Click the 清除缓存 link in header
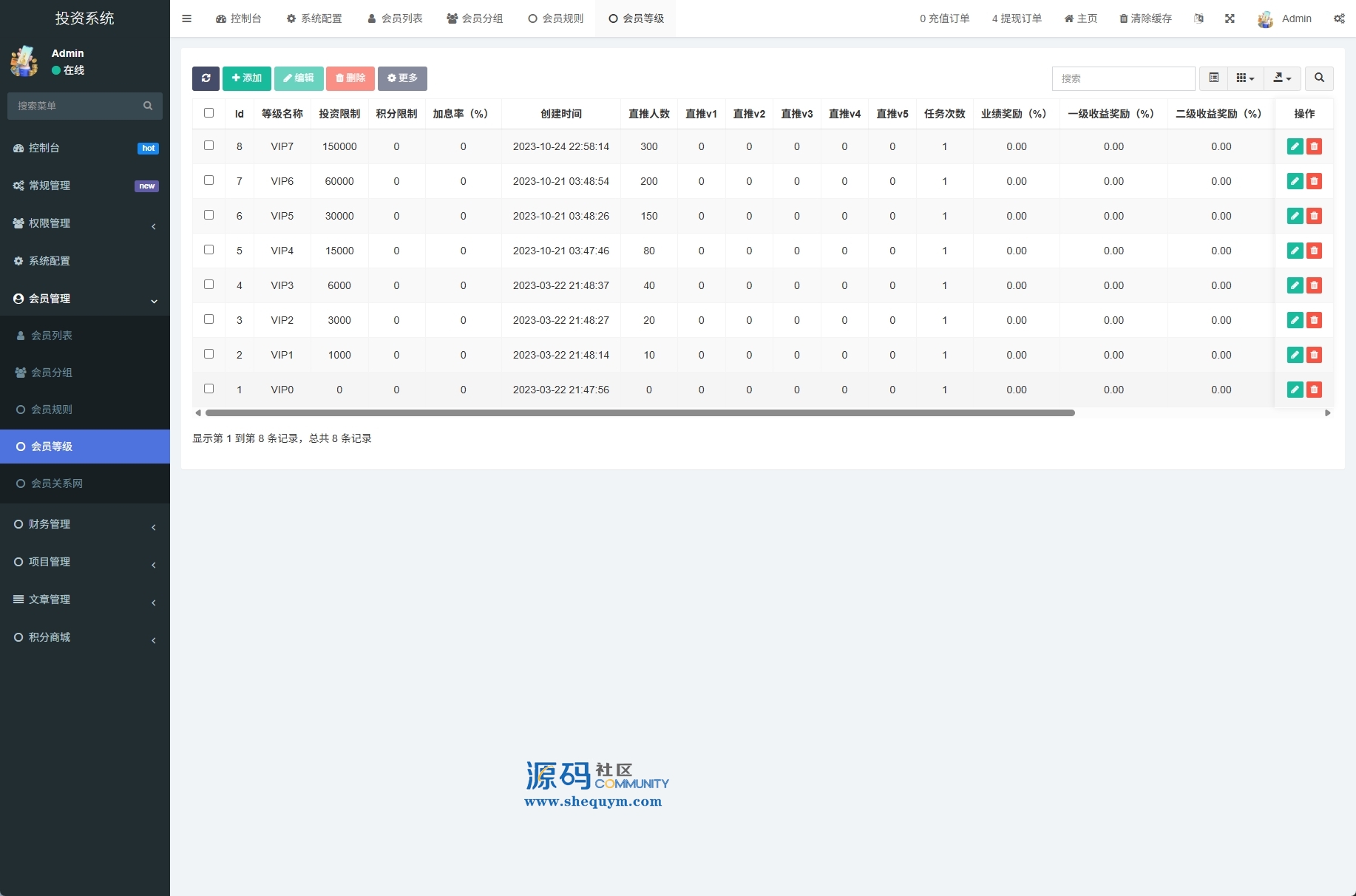1356x896 pixels. [1145, 18]
